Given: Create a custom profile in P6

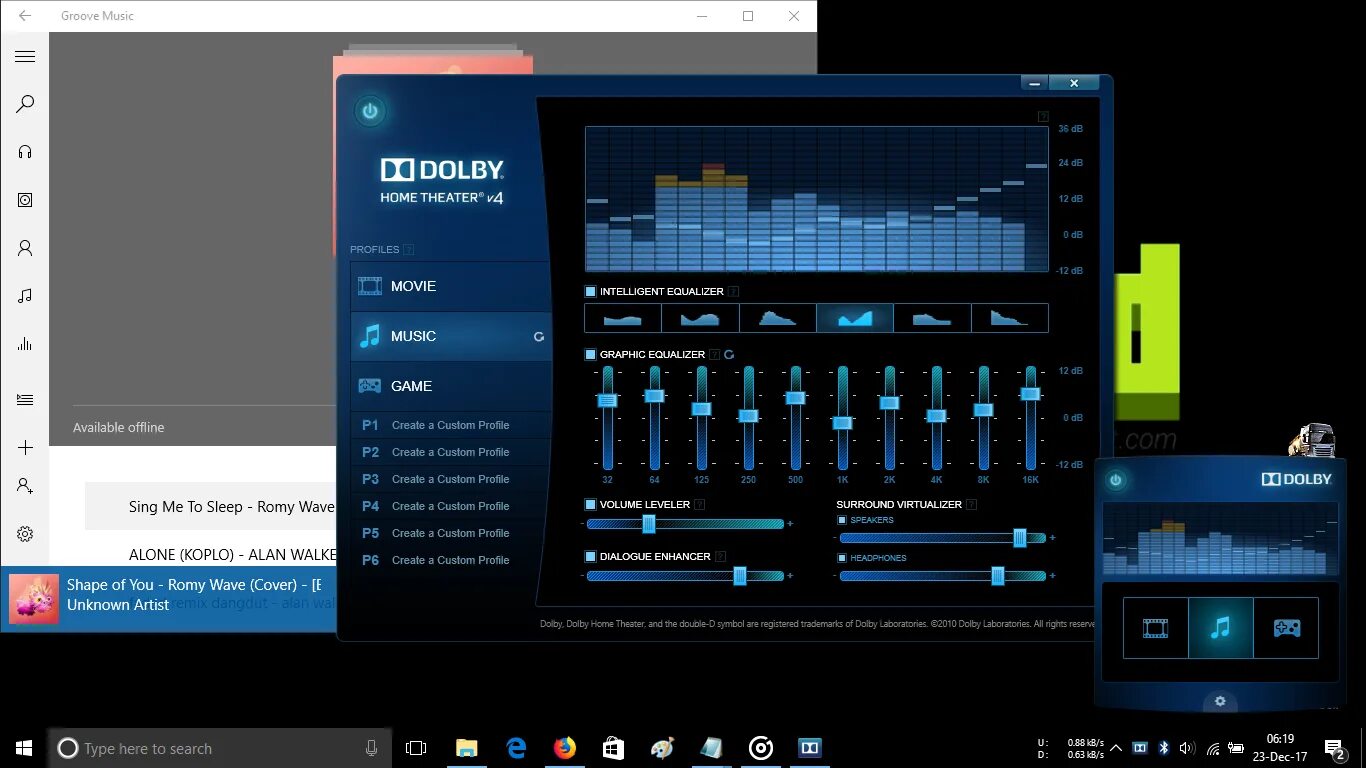Looking at the screenshot, I should click(450, 560).
